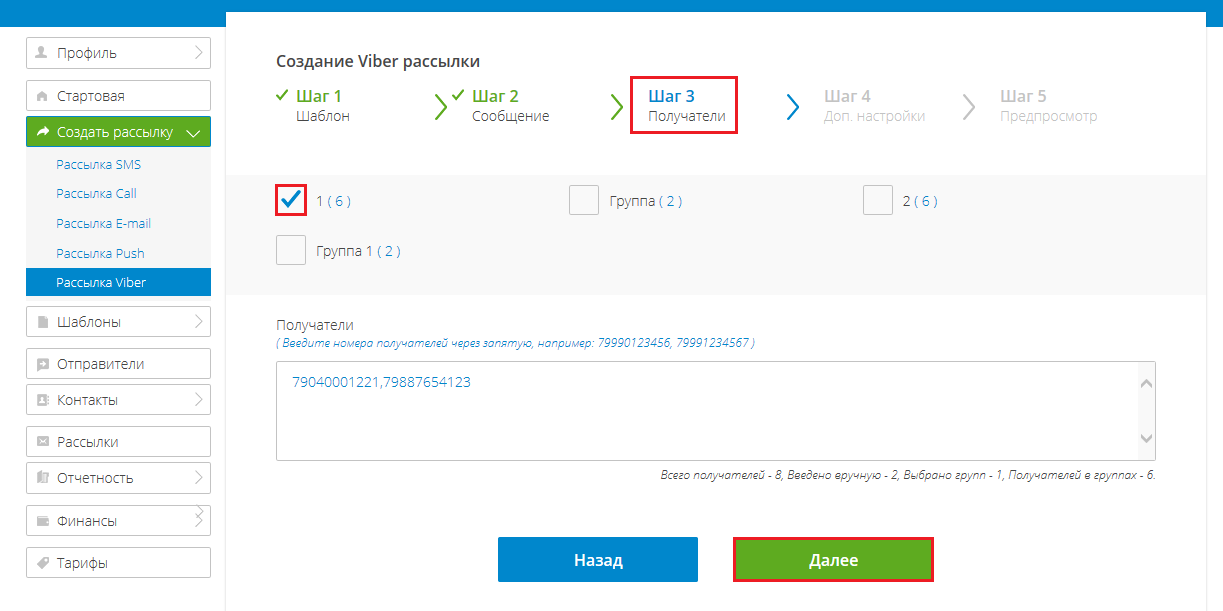Click the "2 ( 6 )" group label

click(x=920, y=201)
